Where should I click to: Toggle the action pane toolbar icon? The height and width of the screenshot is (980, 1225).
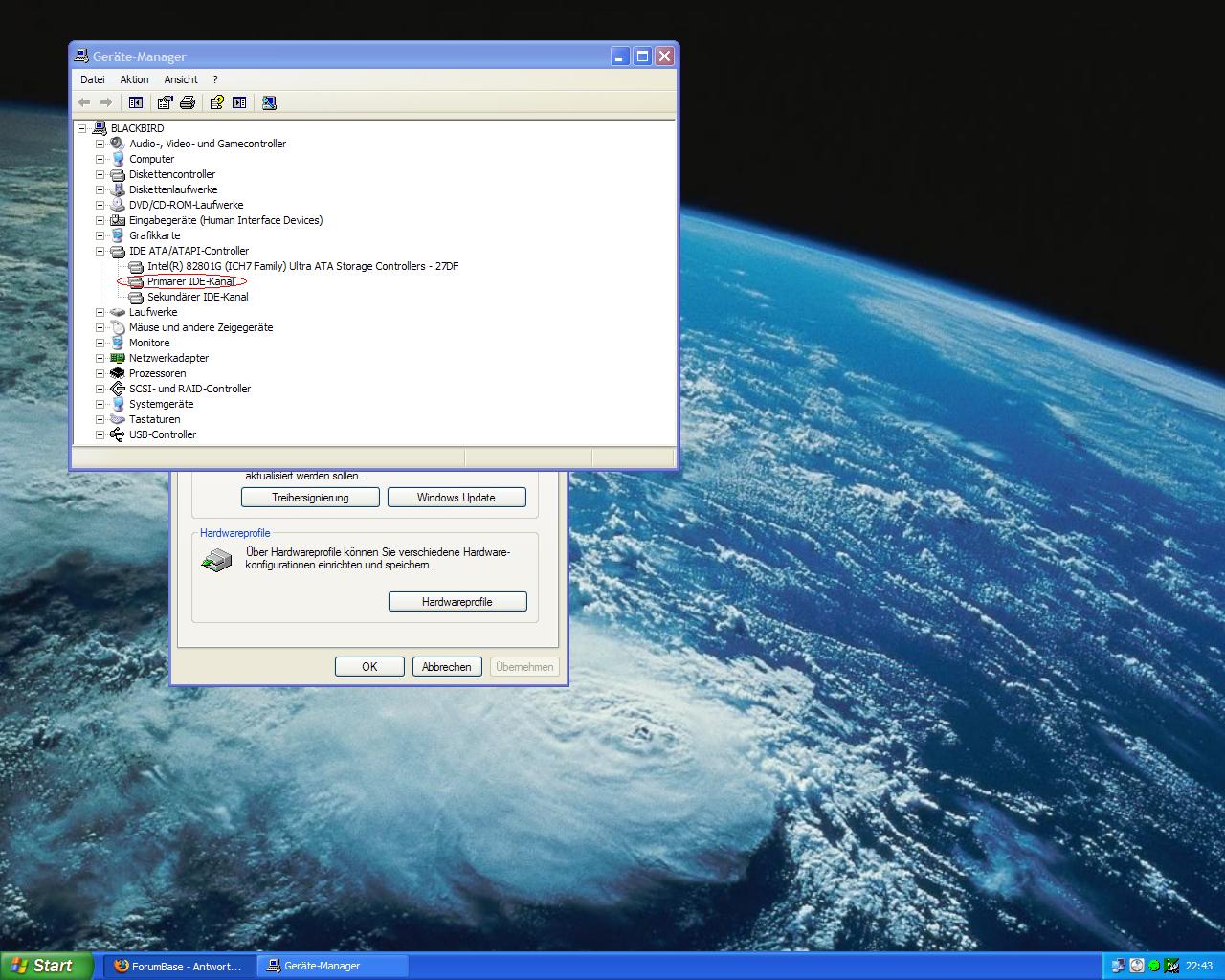pos(239,102)
